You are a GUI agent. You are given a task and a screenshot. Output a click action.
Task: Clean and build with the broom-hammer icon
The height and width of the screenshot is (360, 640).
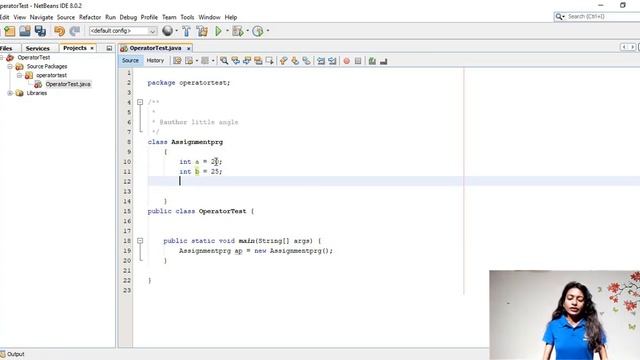tap(202, 31)
